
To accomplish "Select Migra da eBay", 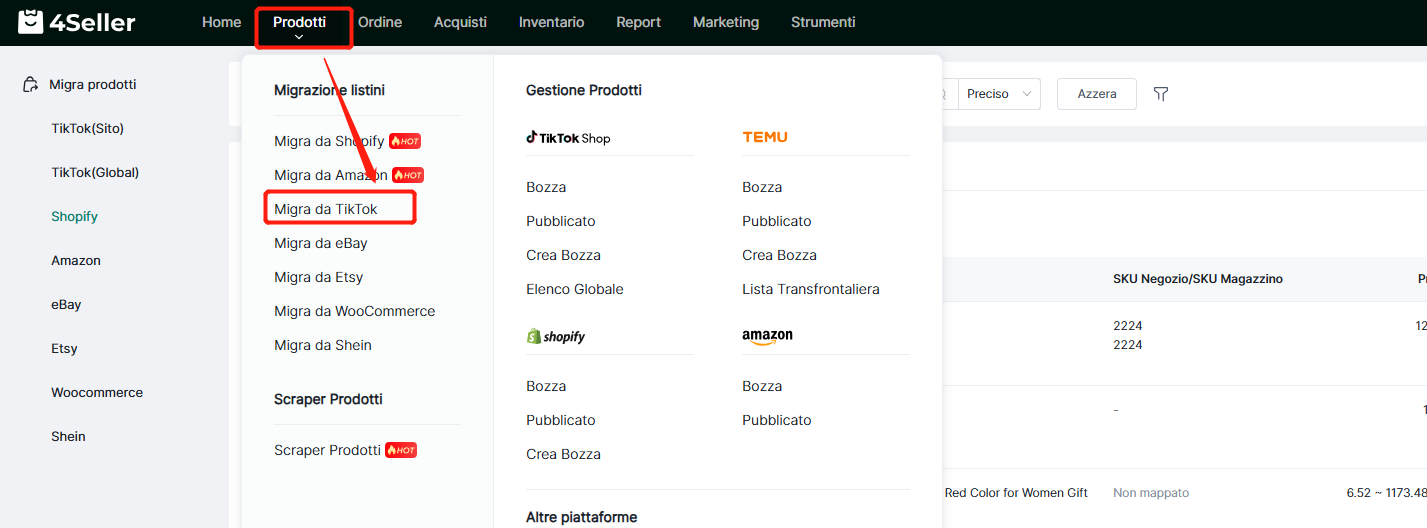I will pos(321,243).
